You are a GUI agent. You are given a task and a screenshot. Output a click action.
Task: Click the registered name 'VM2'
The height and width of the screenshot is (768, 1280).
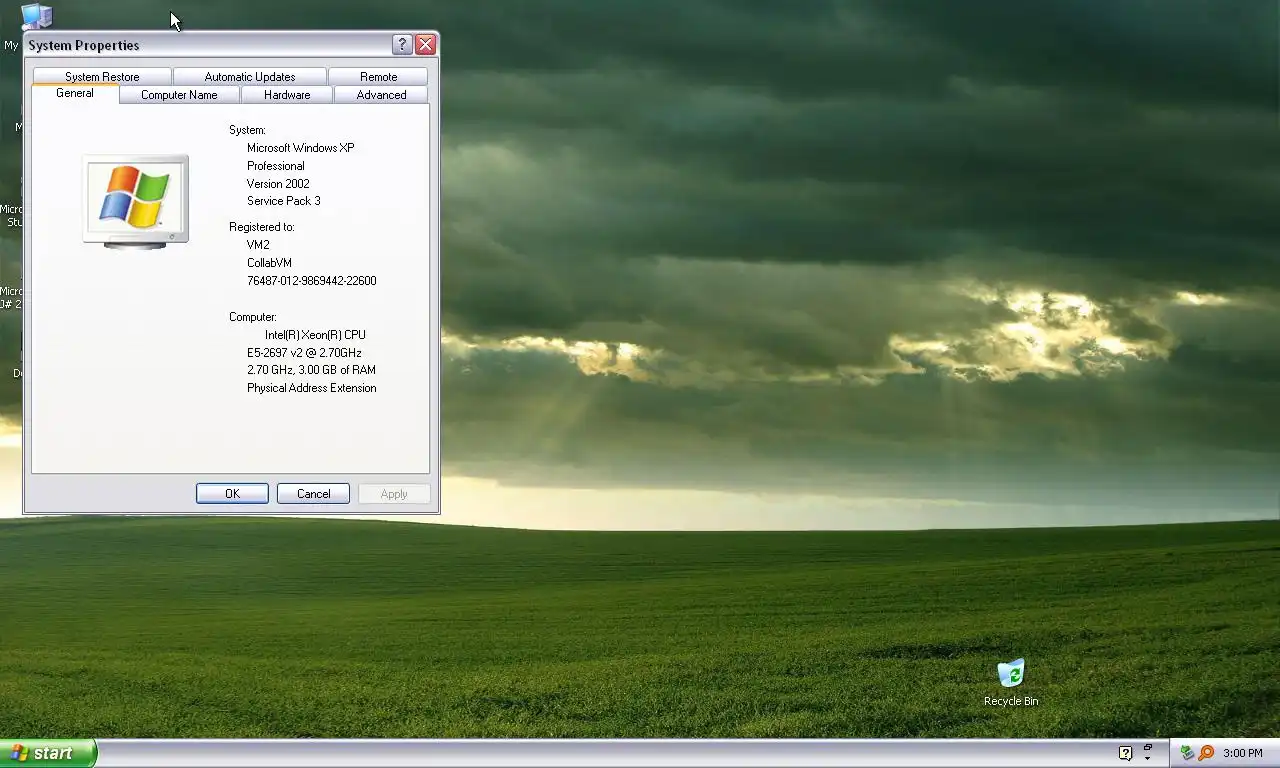click(258, 245)
